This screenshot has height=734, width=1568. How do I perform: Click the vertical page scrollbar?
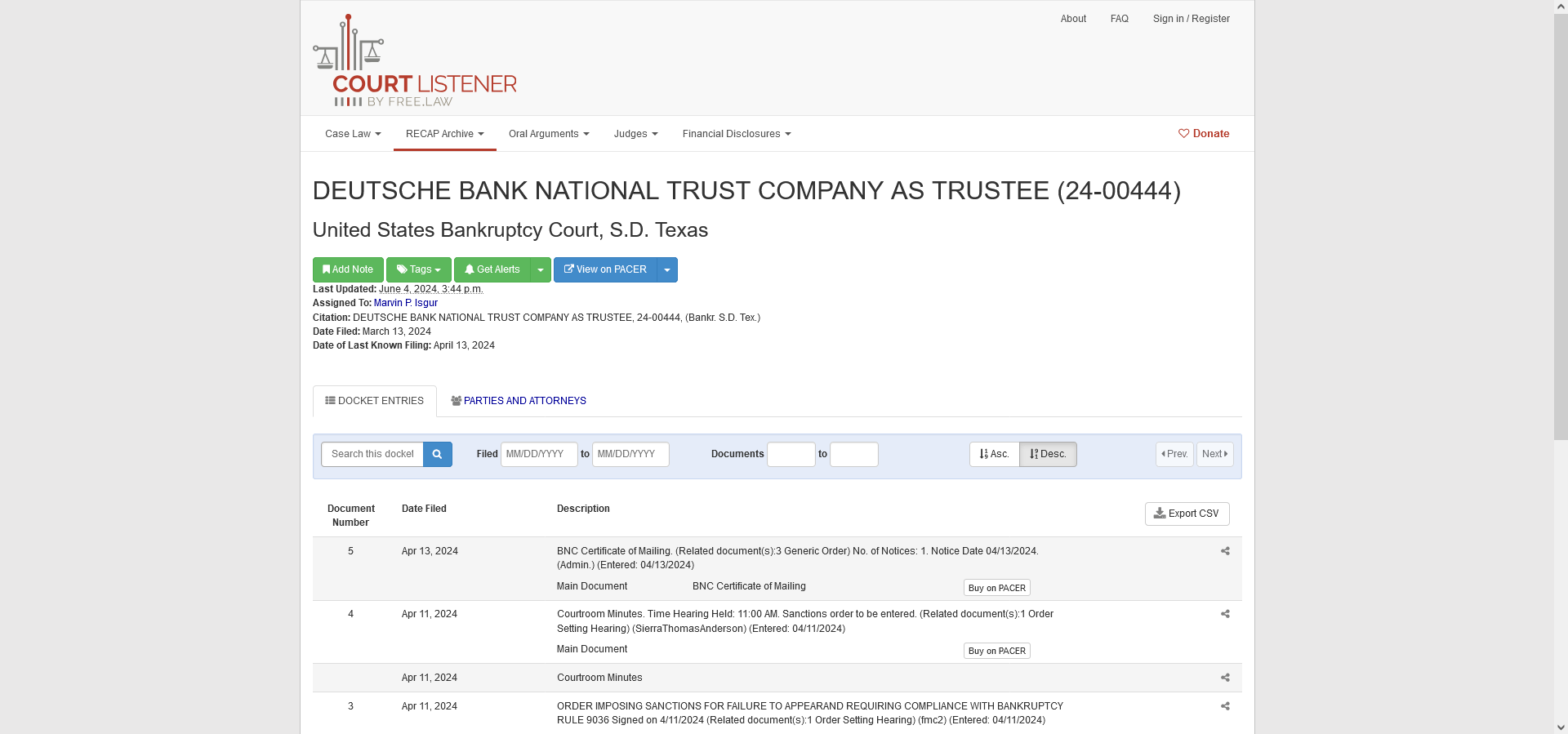pos(1561,226)
